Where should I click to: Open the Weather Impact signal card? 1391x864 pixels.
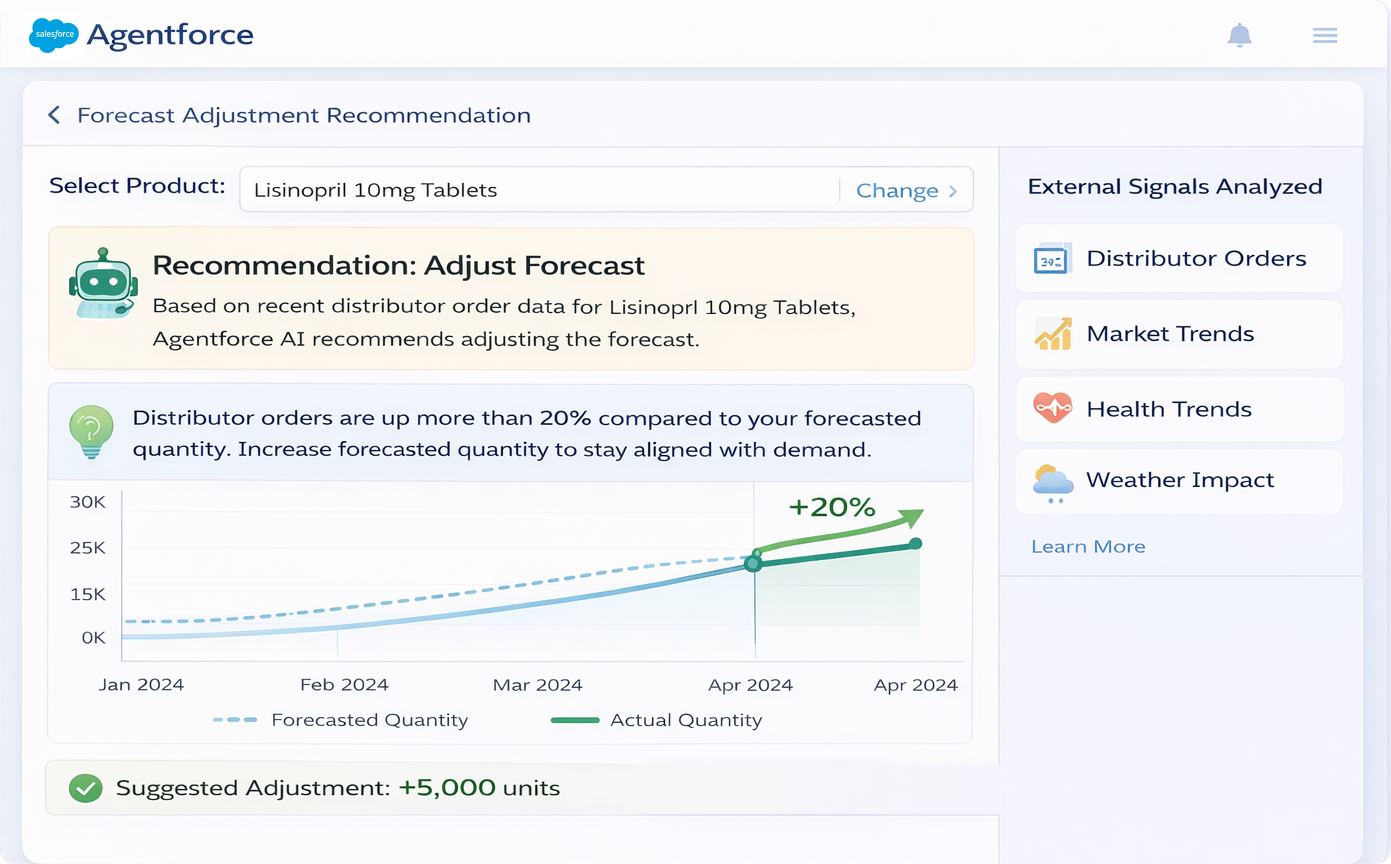(x=1179, y=481)
